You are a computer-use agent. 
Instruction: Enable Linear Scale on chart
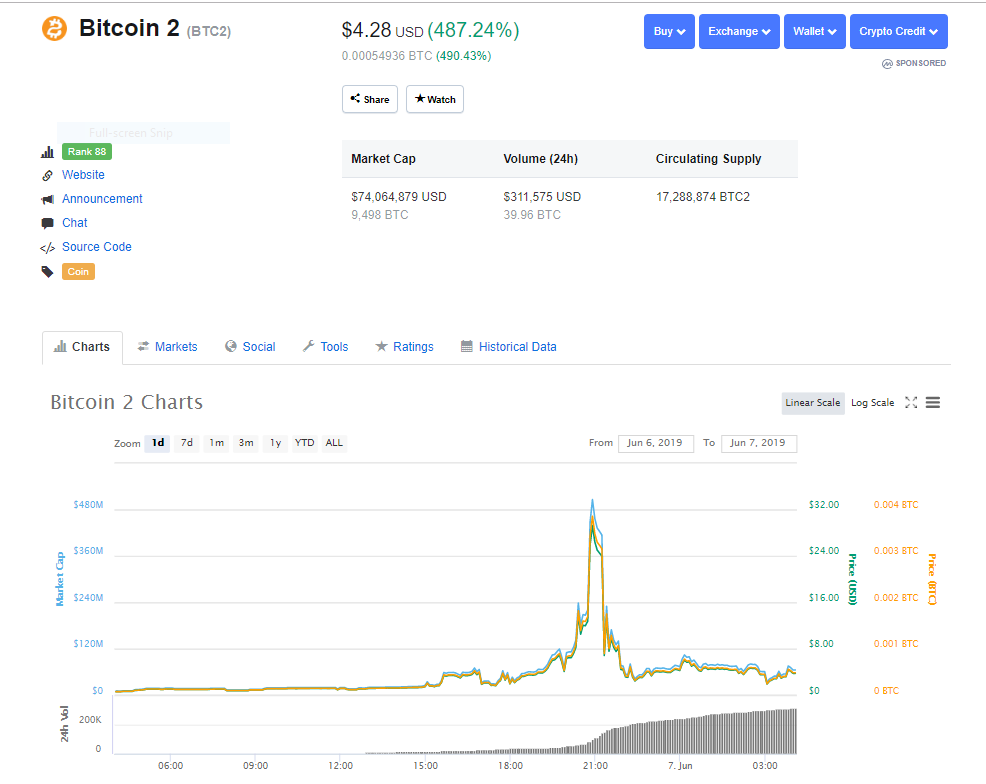point(812,402)
